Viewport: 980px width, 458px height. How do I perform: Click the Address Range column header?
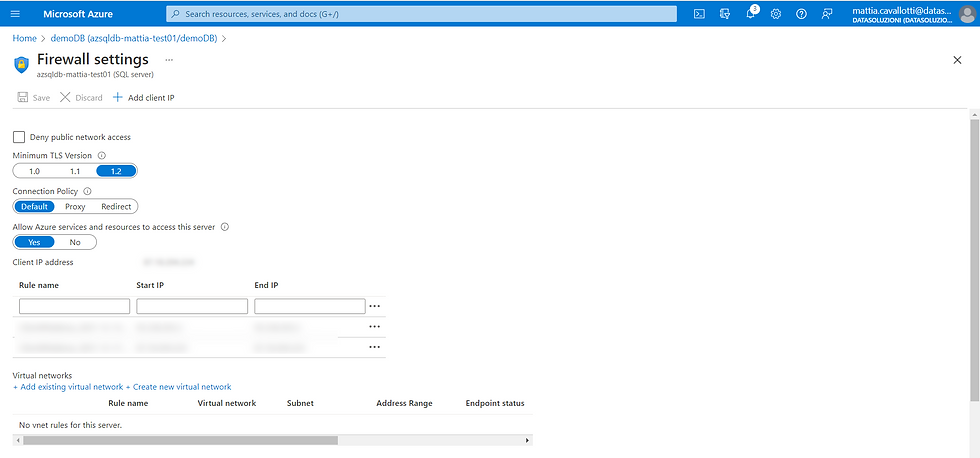coord(404,403)
